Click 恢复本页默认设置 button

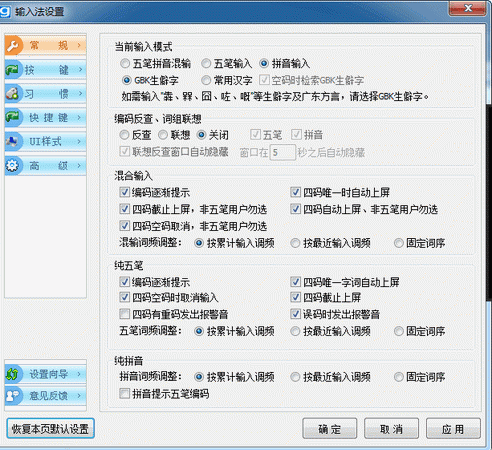coord(50,429)
